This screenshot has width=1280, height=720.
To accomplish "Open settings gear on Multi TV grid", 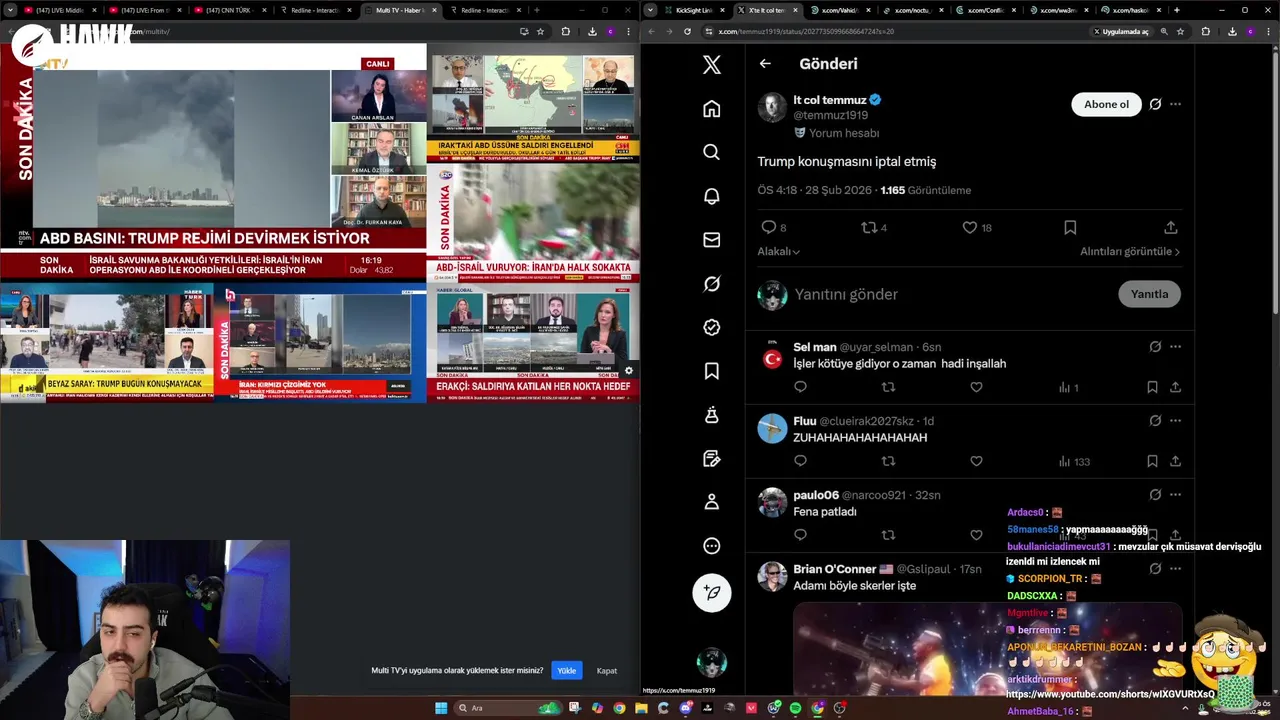I will (x=628, y=371).
